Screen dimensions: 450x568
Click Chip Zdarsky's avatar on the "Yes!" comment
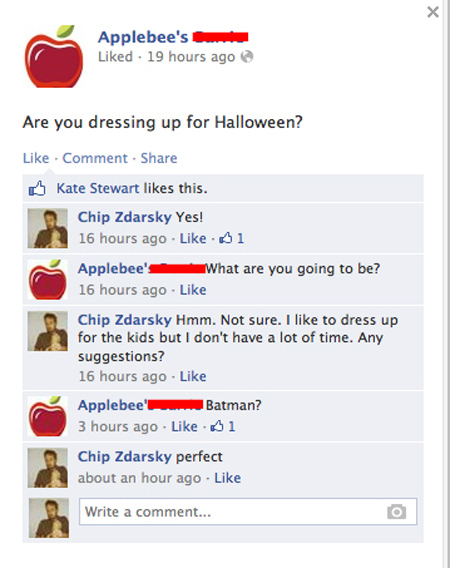tap(48, 228)
